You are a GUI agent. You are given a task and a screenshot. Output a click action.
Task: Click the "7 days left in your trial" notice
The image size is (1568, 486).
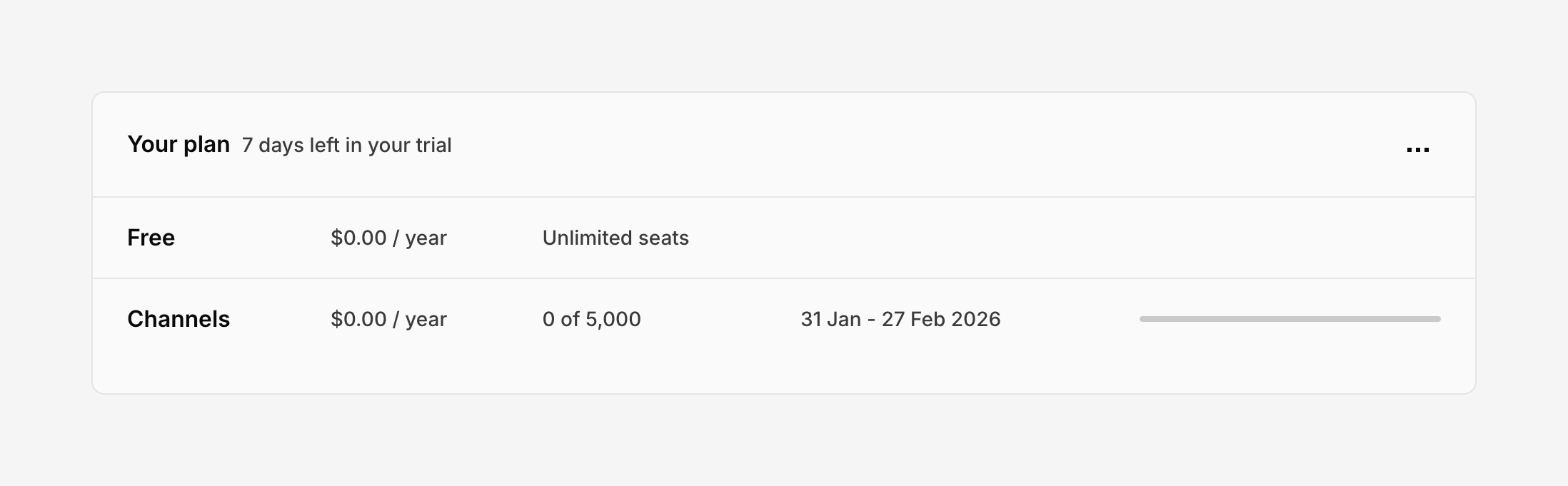tap(346, 146)
